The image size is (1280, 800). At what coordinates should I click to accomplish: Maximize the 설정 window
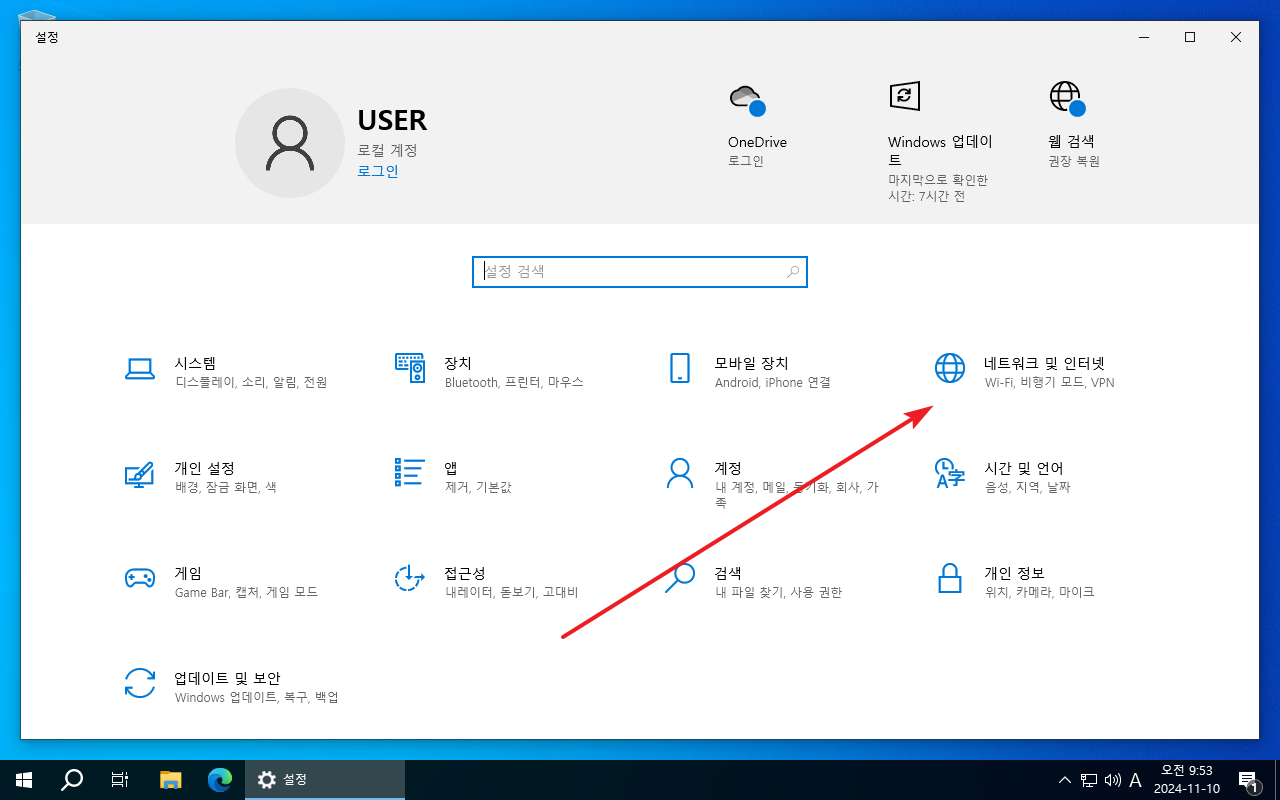coord(1190,37)
